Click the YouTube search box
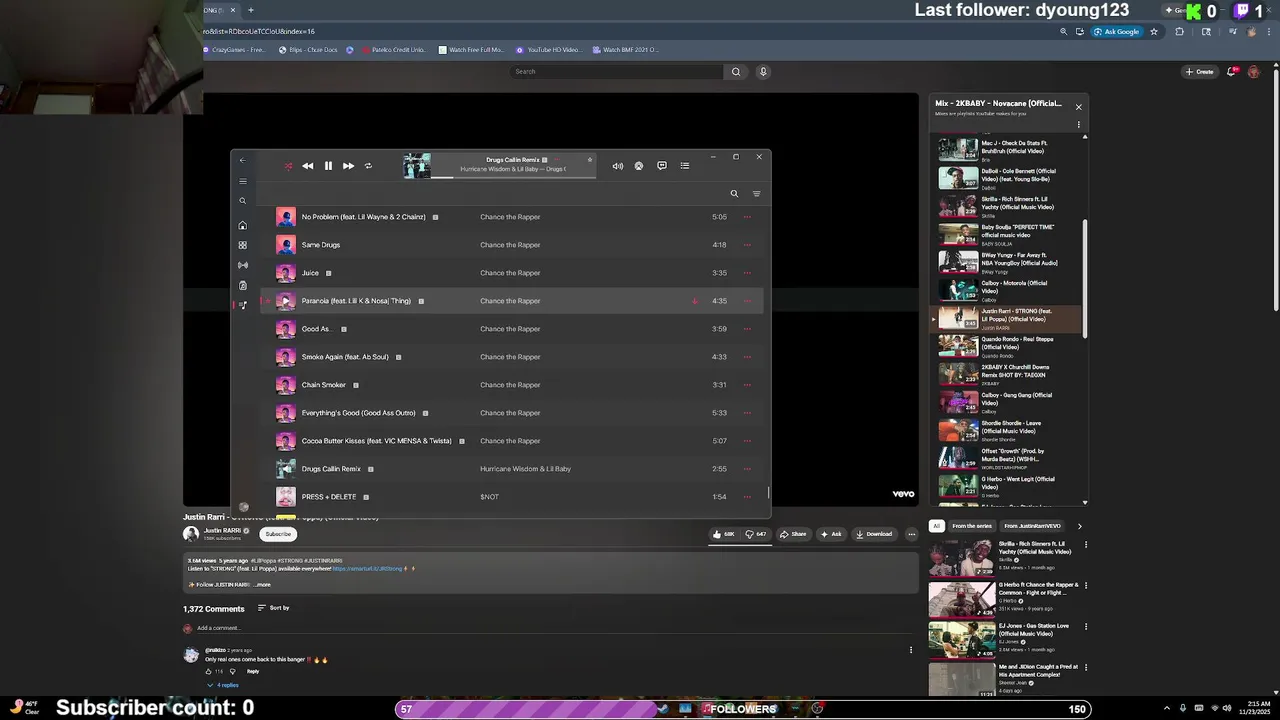Image resolution: width=1280 pixels, height=720 pixels. (617, 72)
